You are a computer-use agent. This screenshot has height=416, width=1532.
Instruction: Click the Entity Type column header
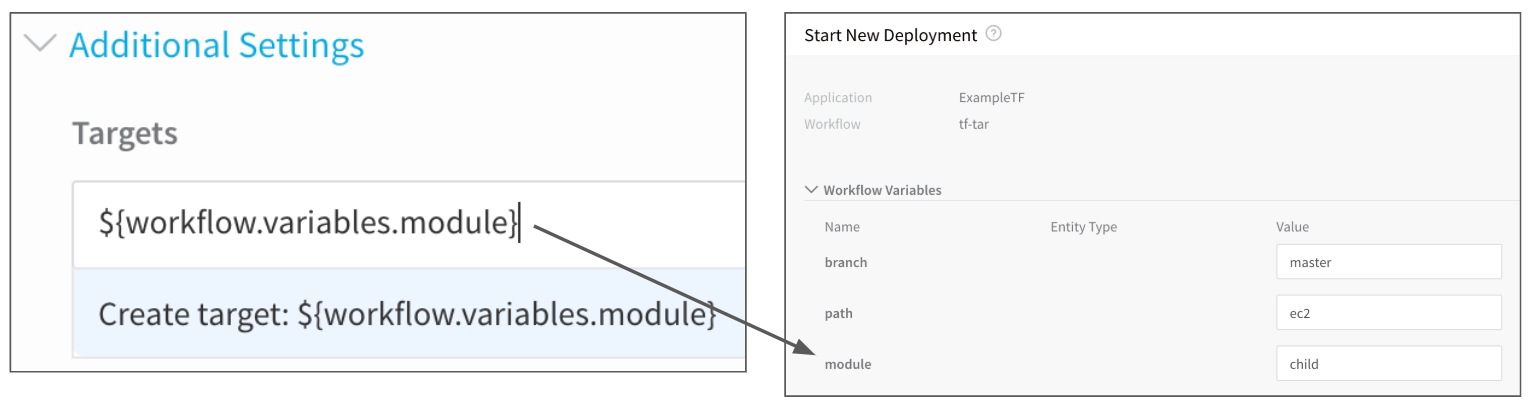1083,227
